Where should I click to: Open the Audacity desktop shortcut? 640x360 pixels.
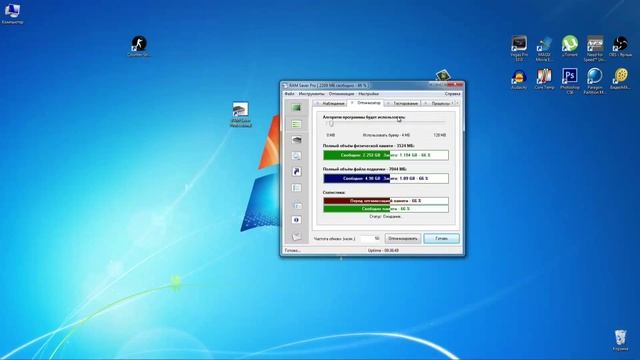click(519, 79)
